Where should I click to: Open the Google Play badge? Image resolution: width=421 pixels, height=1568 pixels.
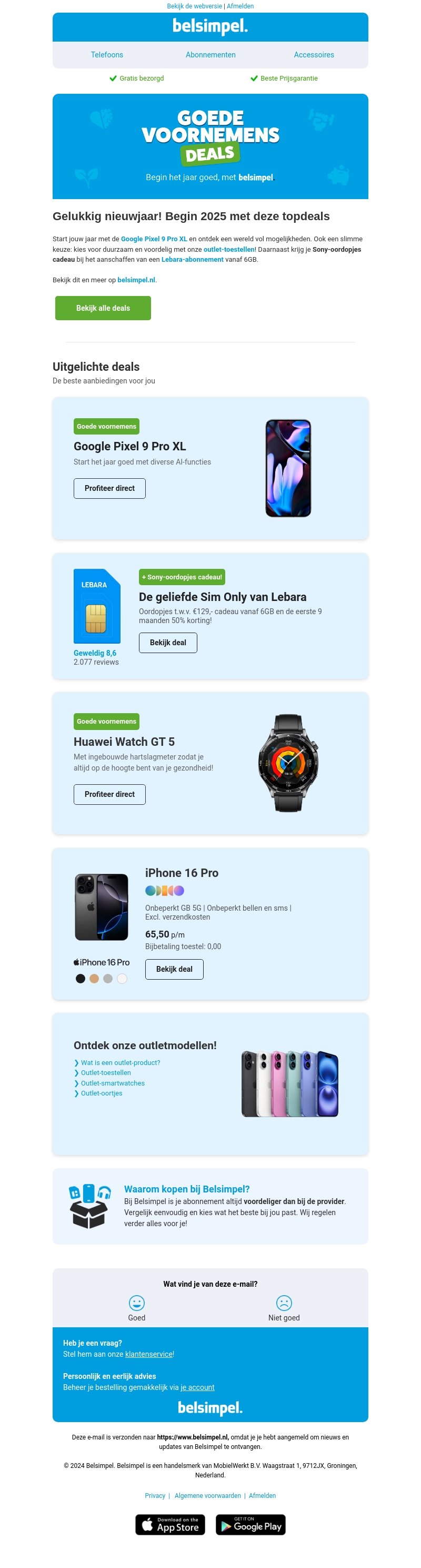250,1524
